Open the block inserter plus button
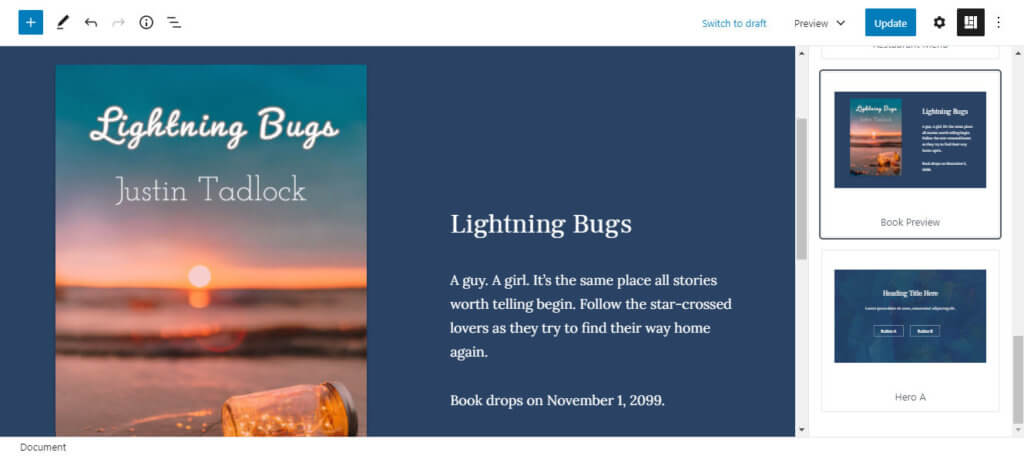1024x456 pixels. (31, 23)
